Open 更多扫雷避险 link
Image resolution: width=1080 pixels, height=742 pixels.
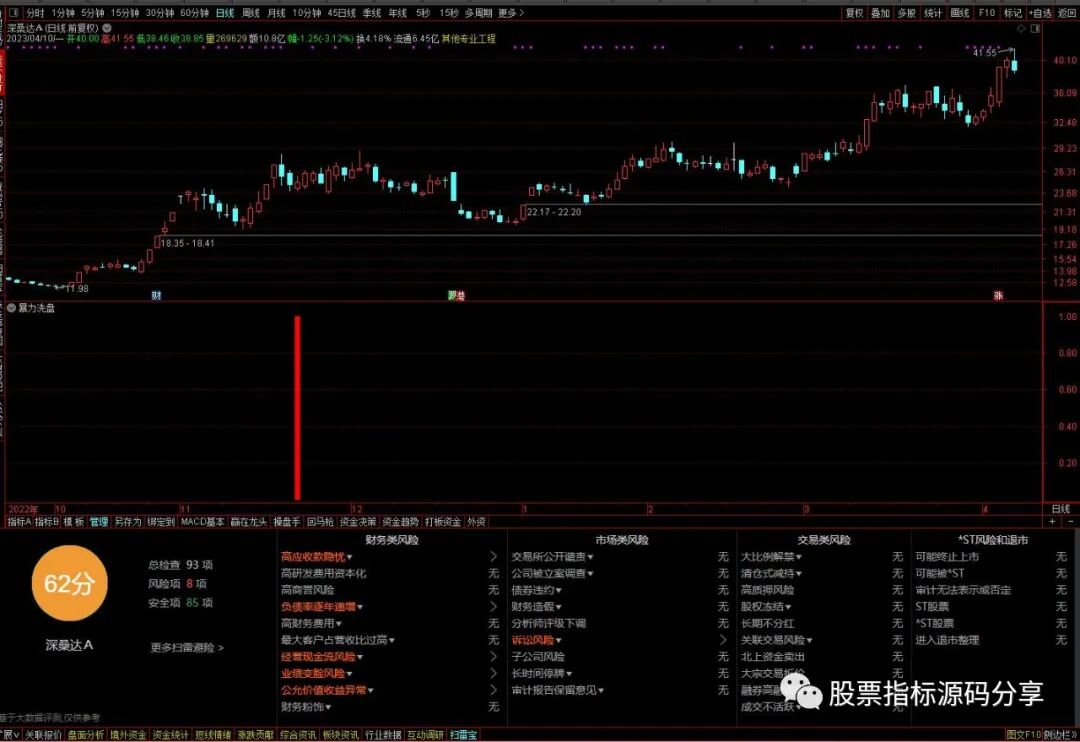(187, 648)
